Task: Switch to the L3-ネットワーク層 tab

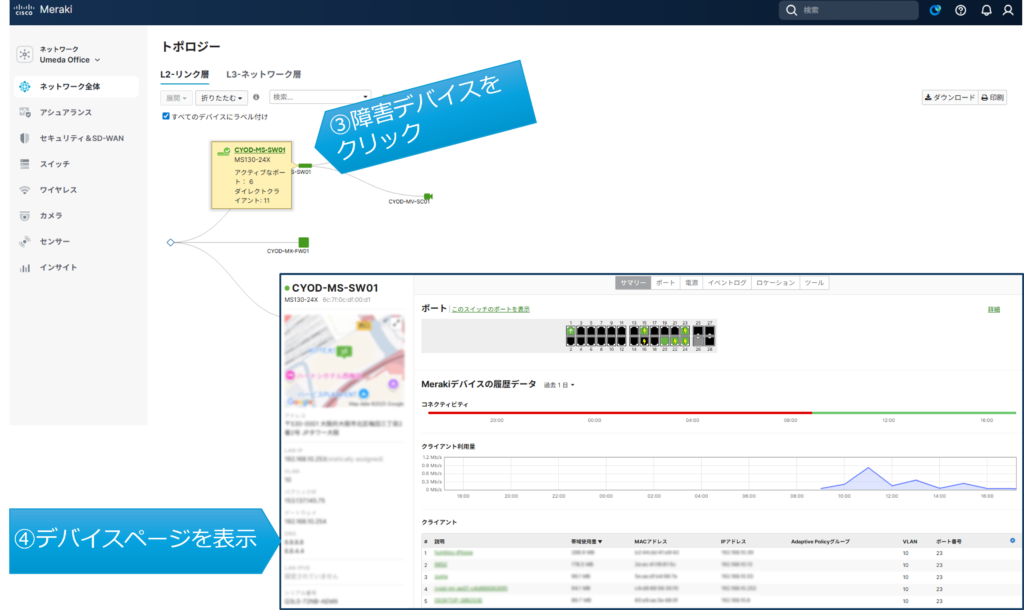Action: 263,74
